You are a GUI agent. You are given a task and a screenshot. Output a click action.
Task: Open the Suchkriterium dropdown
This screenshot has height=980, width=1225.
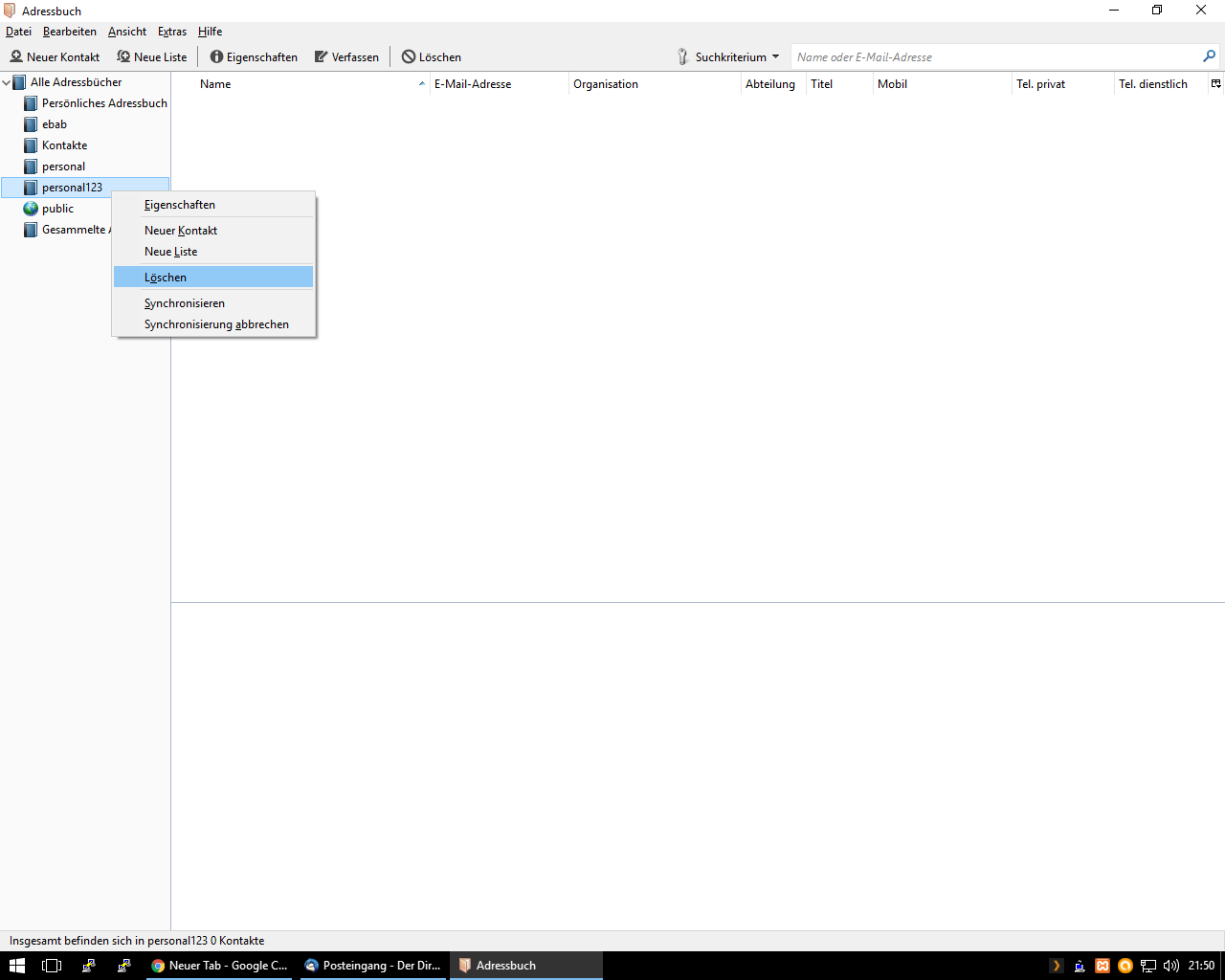click(x=729, y=57)
